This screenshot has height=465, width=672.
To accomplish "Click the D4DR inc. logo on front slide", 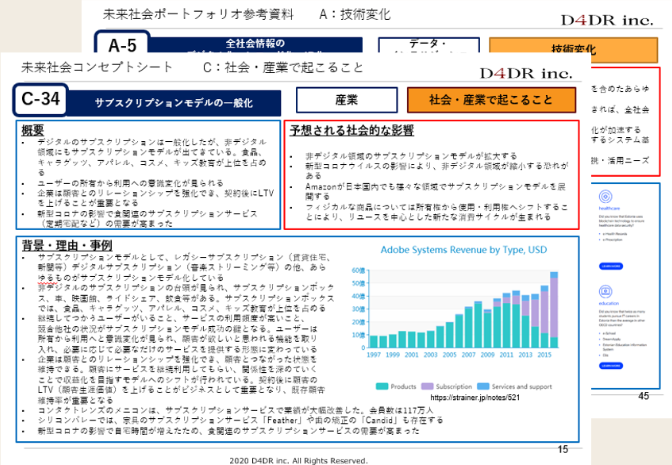I will click(x=526, y=73).
